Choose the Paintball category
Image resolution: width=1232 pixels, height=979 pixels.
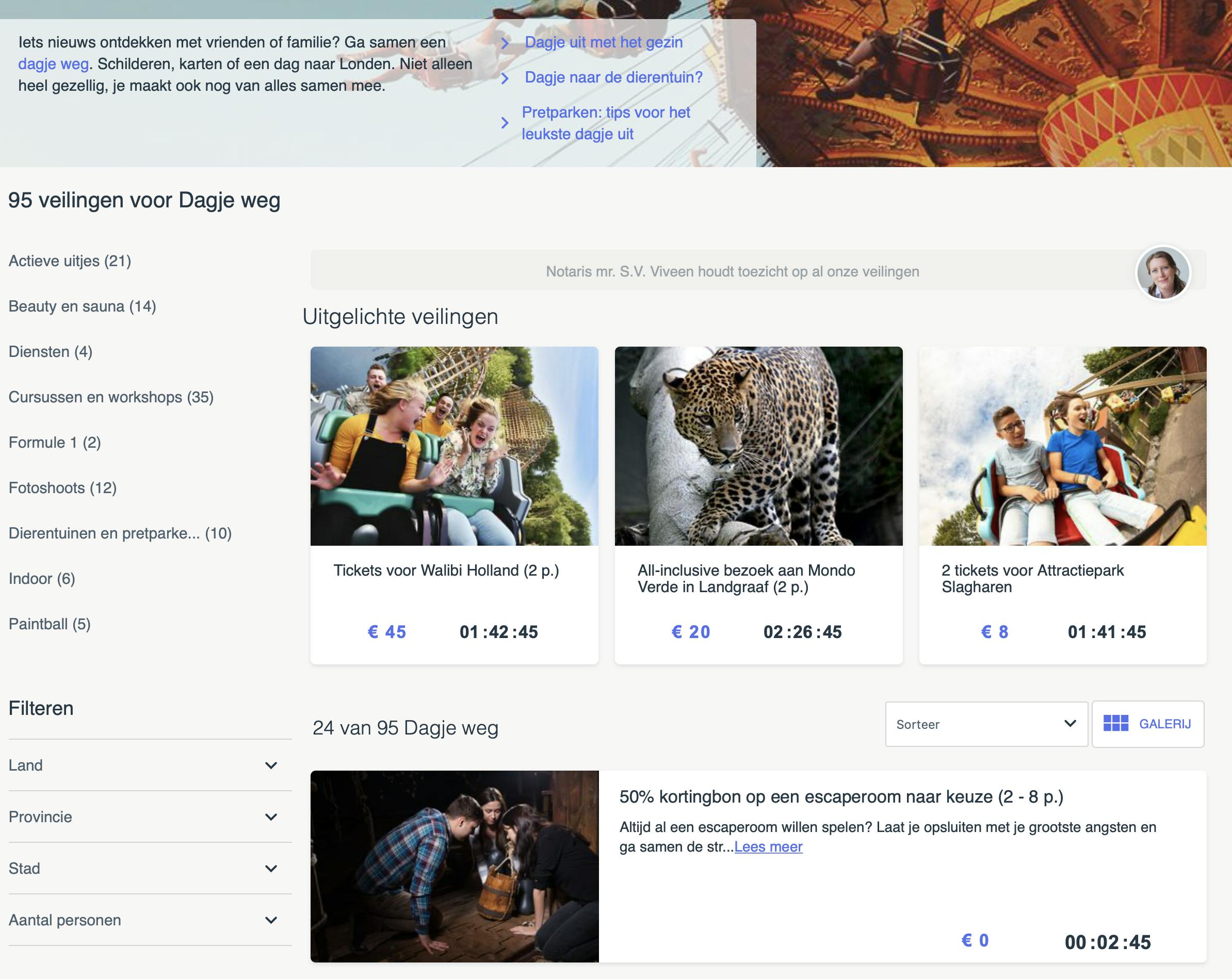50,624
